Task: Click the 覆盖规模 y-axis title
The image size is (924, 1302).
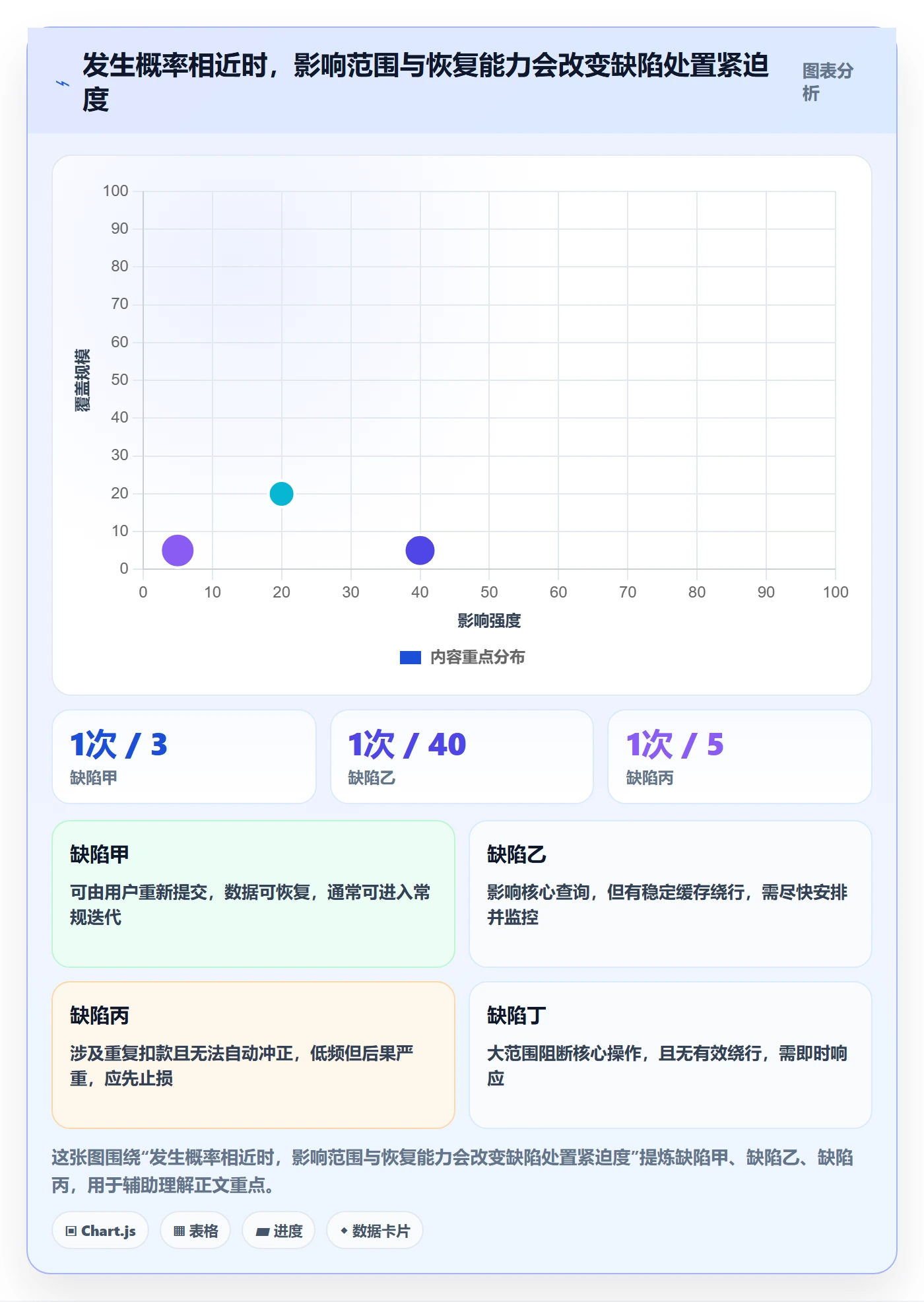Action: tap(82, 380)
